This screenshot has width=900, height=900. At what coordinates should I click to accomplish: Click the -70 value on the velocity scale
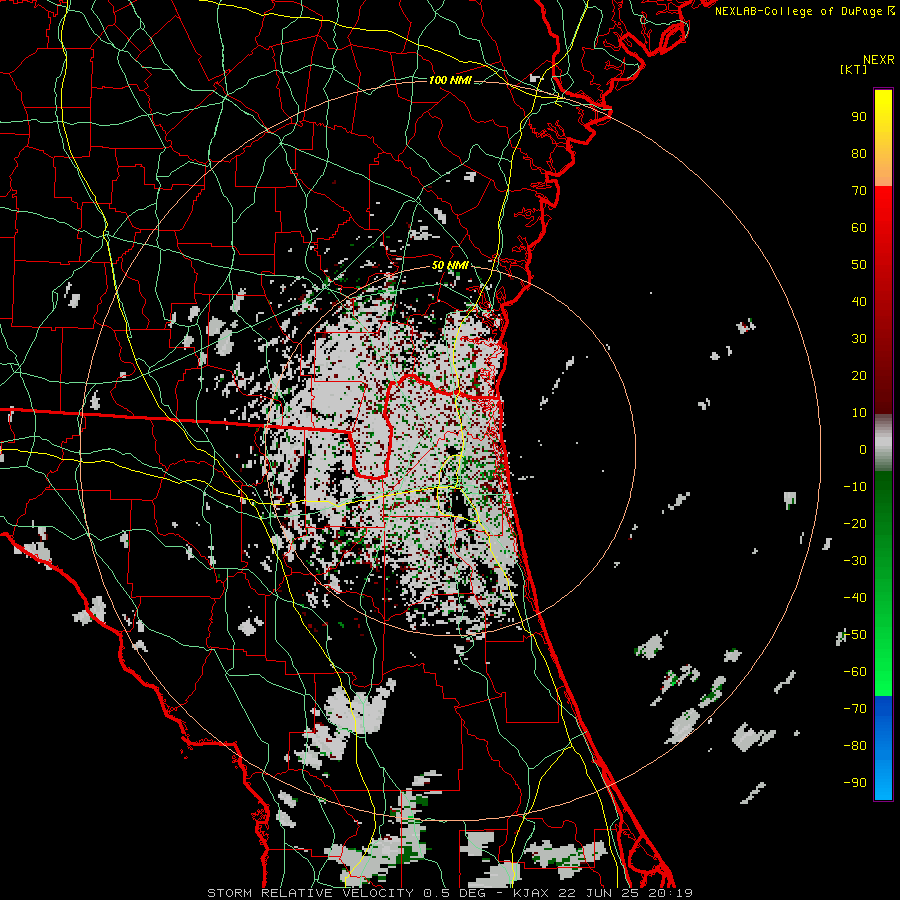[855, 709]
